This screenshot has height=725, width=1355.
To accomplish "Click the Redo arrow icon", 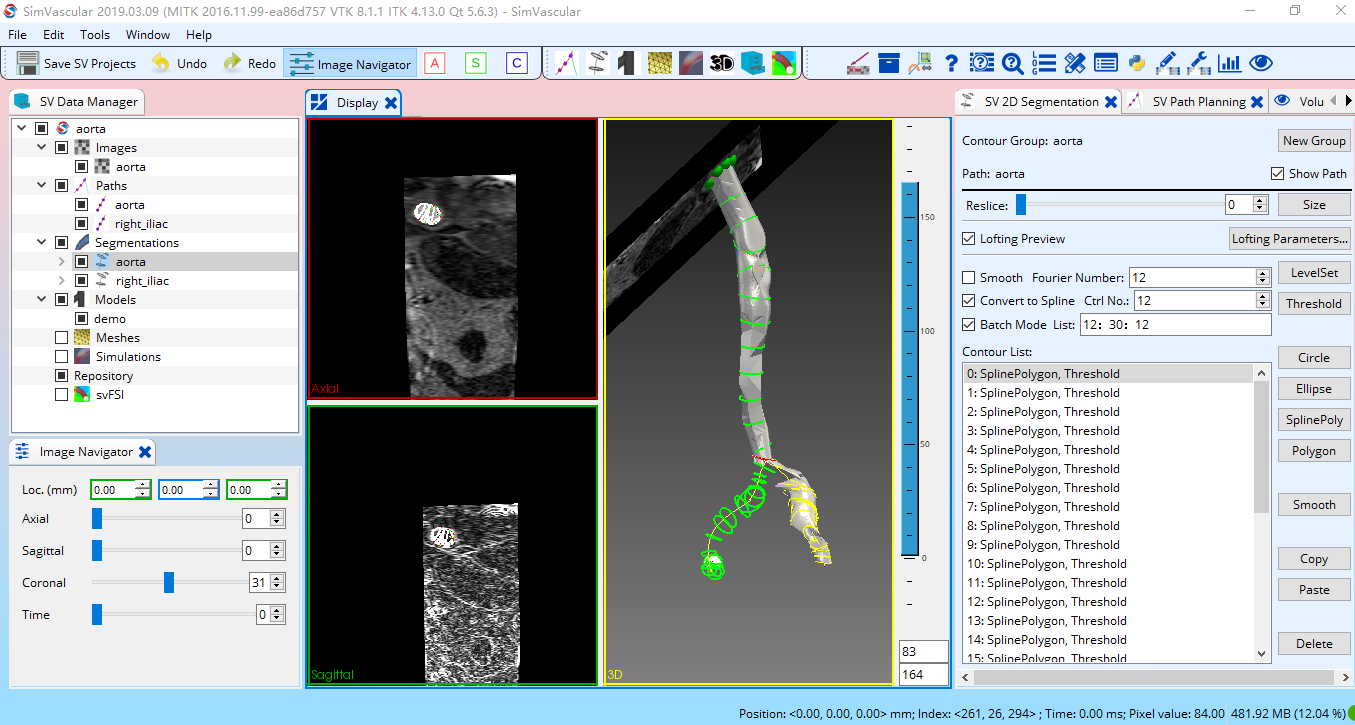I will point(232,63).
